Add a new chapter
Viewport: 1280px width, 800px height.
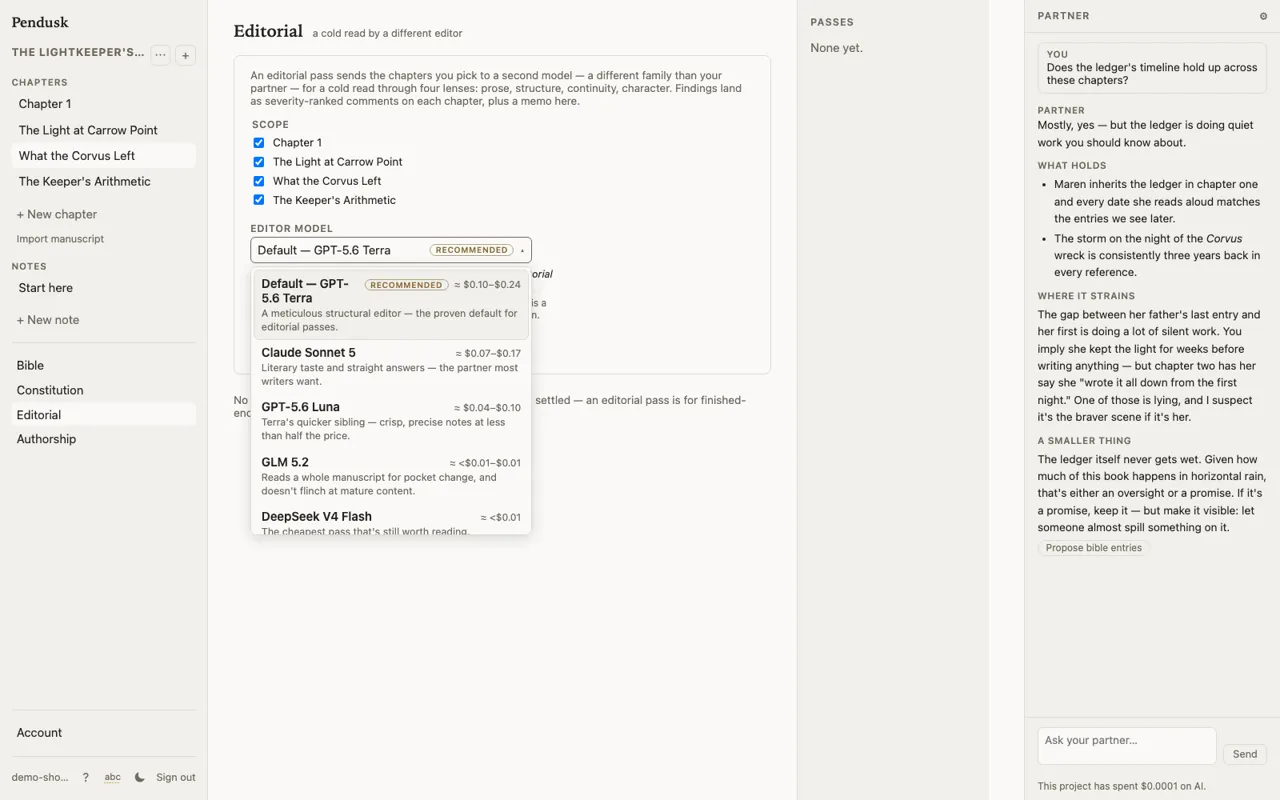coord(57,214)
